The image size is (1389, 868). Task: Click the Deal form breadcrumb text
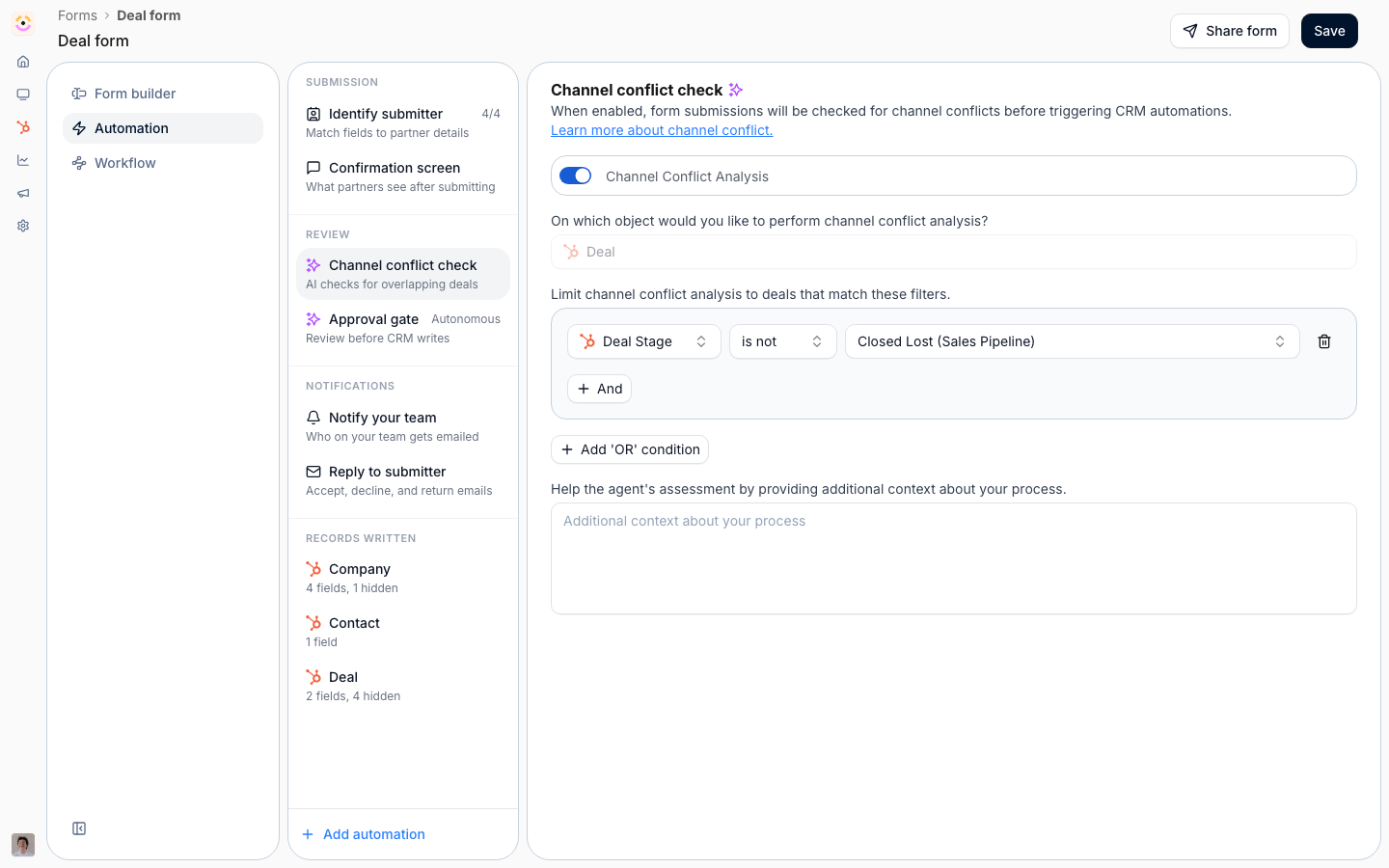pos(149,15)
